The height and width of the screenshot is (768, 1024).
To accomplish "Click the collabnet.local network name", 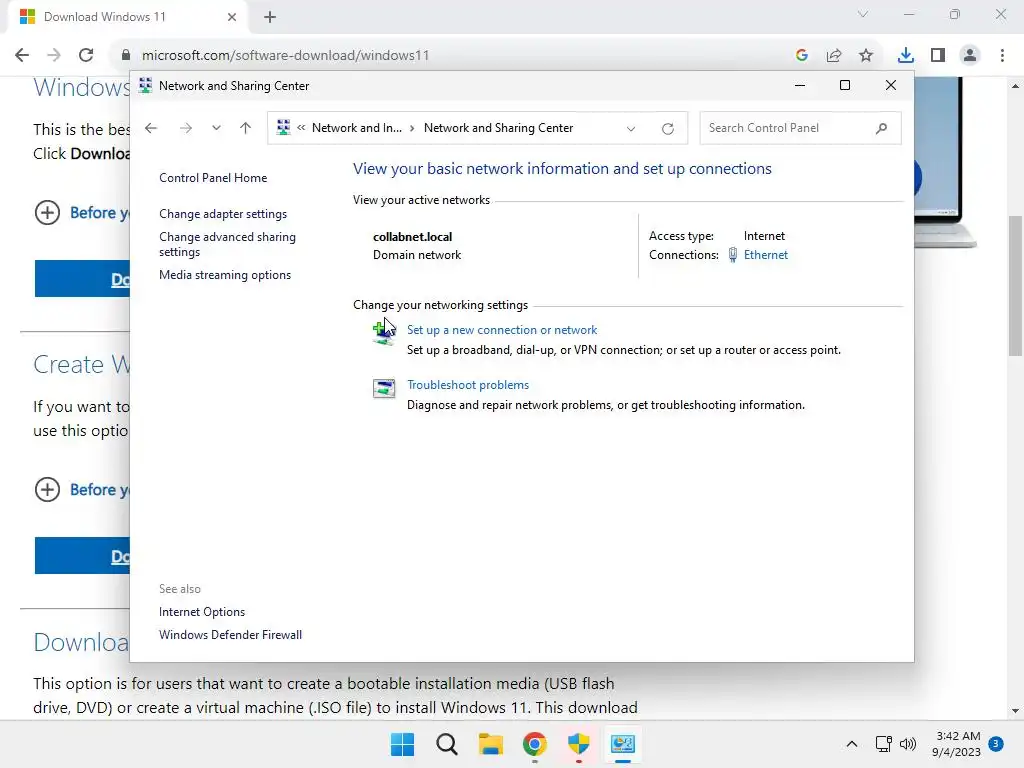I will click(412, 237).
